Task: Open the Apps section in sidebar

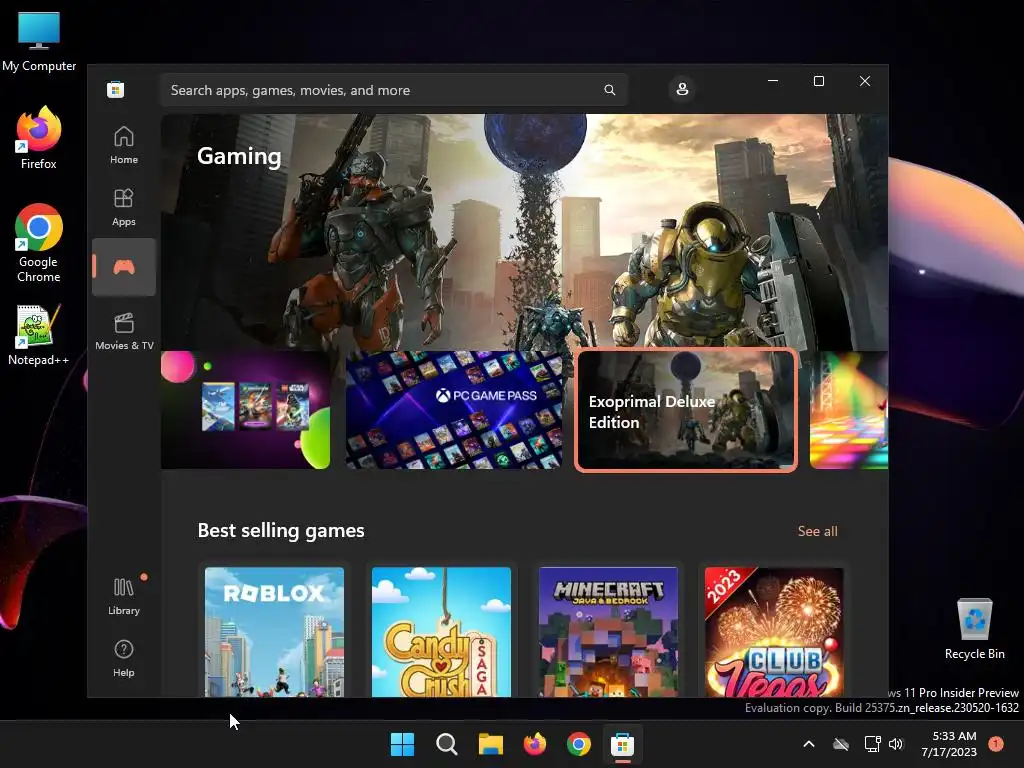Action: 123,207
